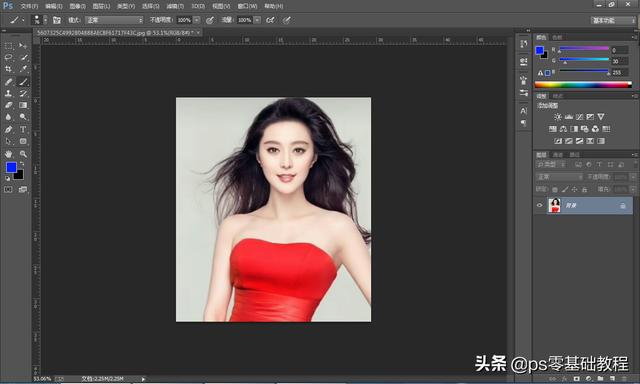Select the Horizontal Type tool
Image resolution: width=640 pixels, height=384 pixels.
click(x=23, y=130)
